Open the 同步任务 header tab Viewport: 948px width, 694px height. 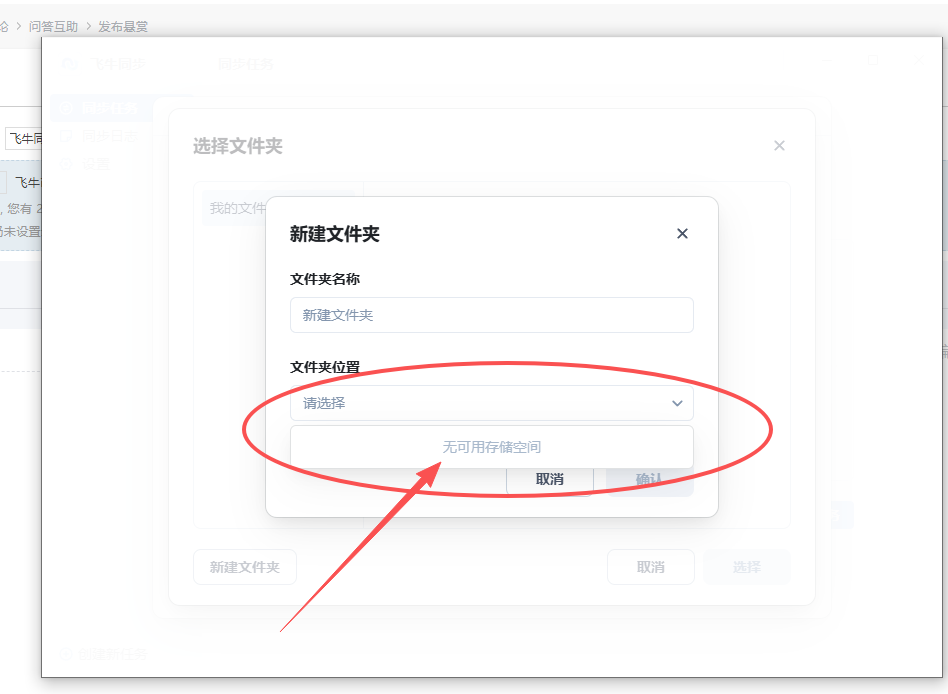tap(245, 63)
